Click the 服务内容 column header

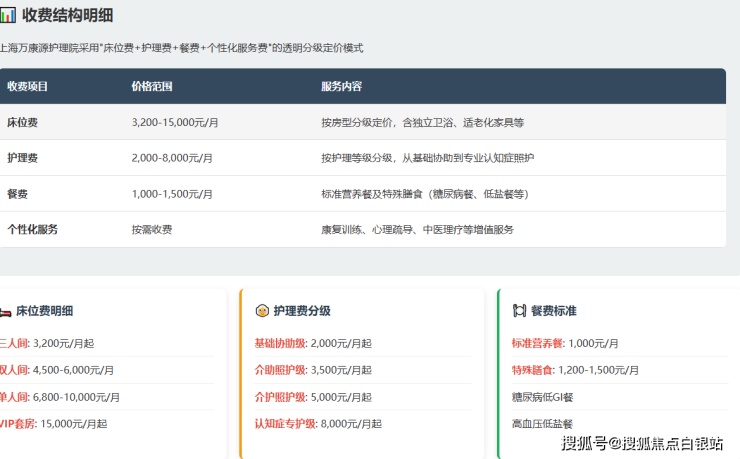342,87
